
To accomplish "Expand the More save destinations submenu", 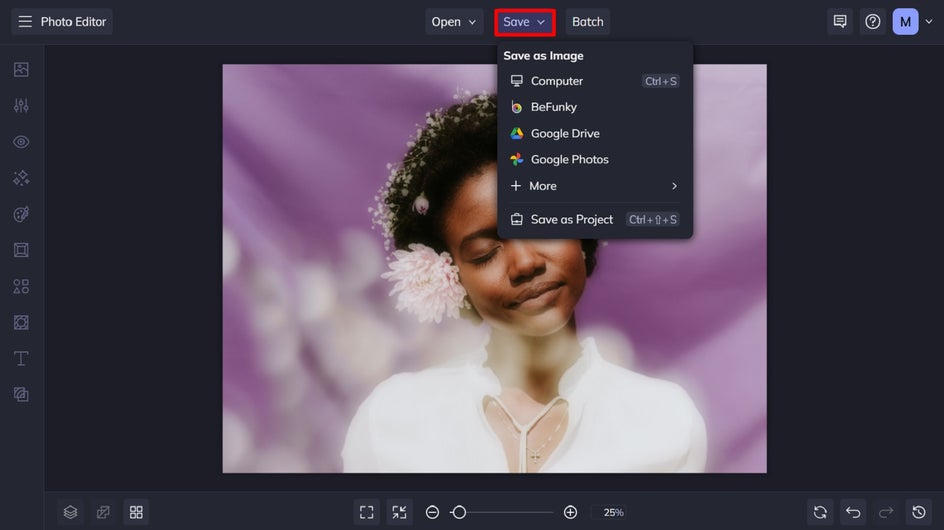I will [594, 186].
